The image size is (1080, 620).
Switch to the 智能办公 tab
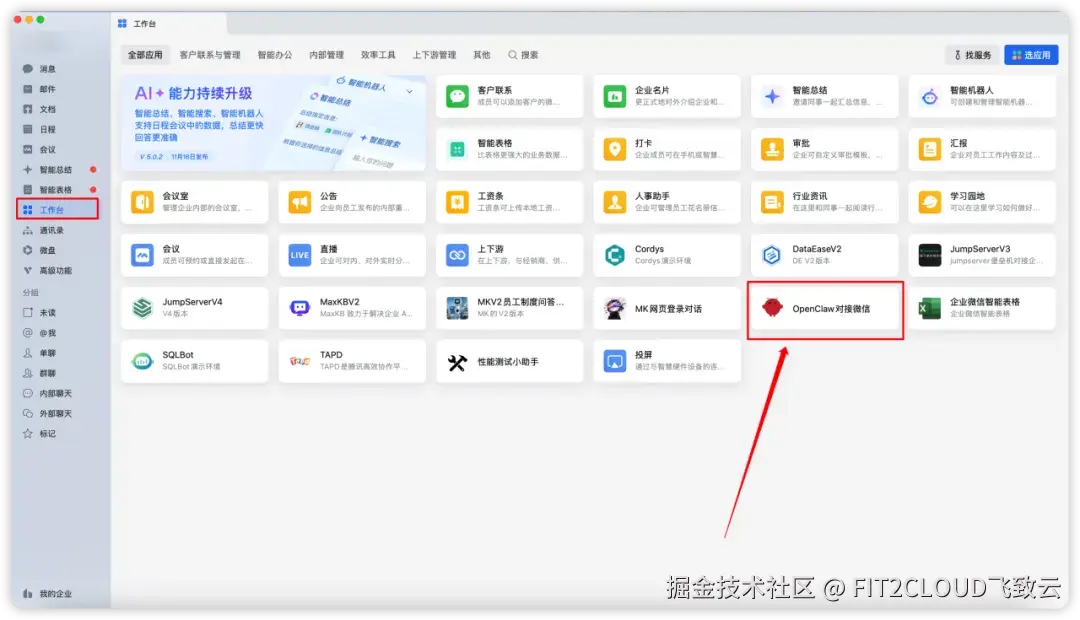(275, 54)
